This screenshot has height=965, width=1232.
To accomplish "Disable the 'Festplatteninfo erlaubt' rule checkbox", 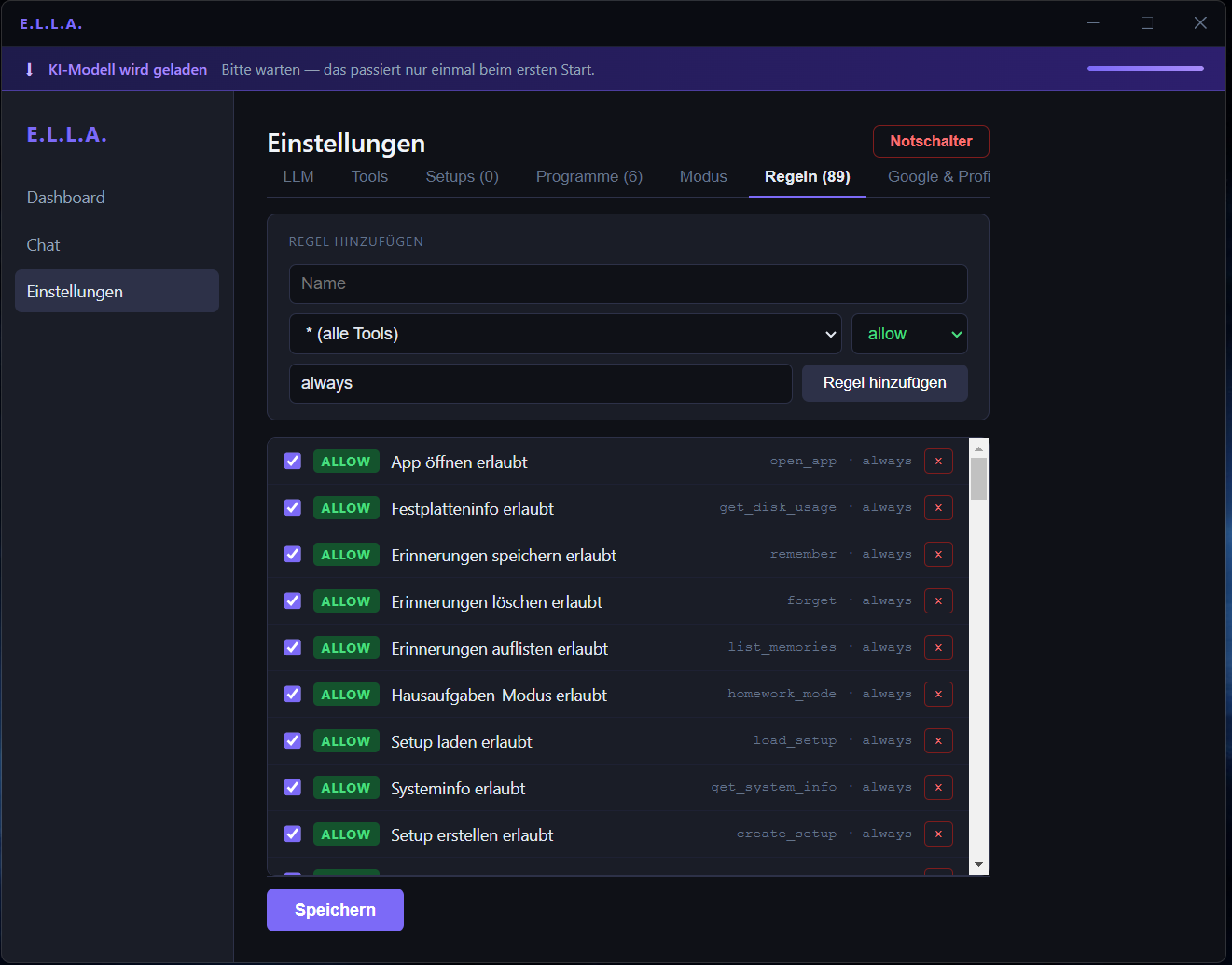I will [293, 507].
